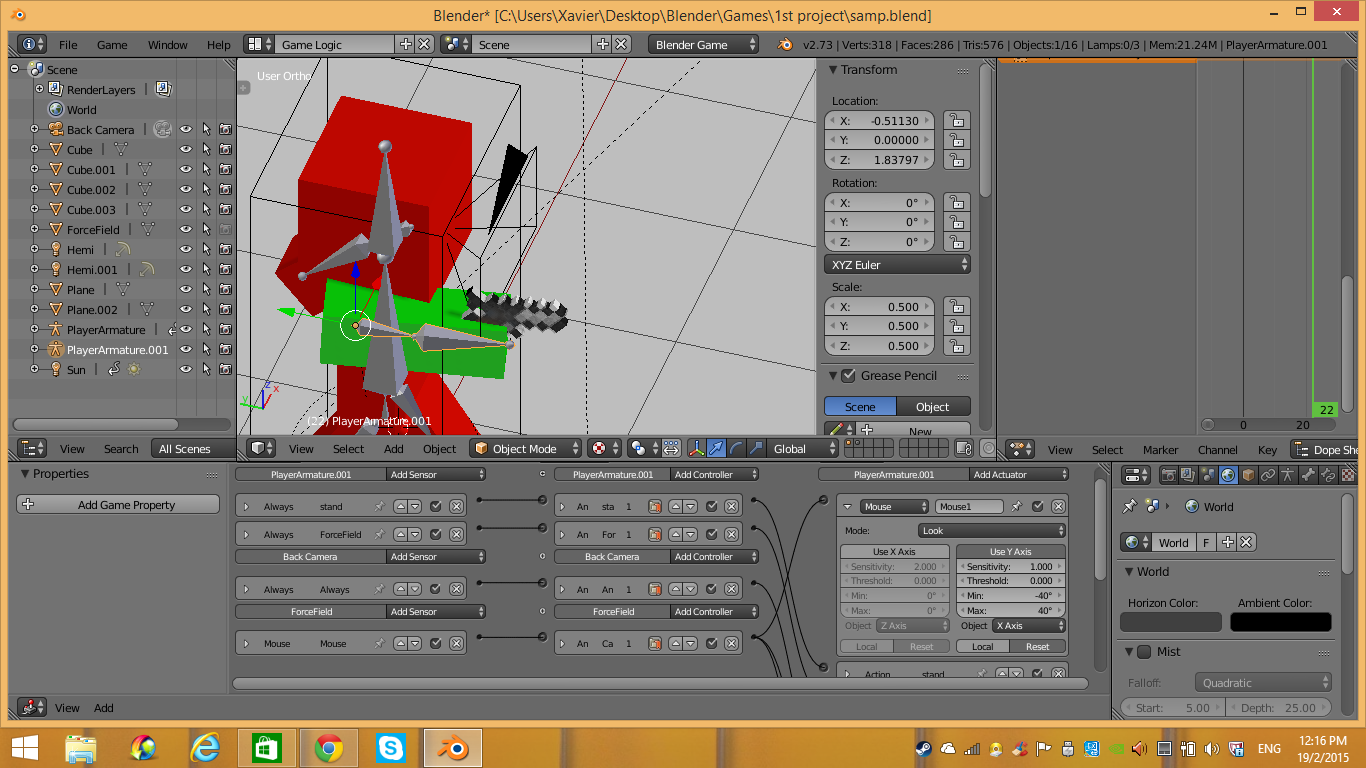Open the Marker menu in Dope Sheet
The image size is (1366, 768).
[1160, 450]
